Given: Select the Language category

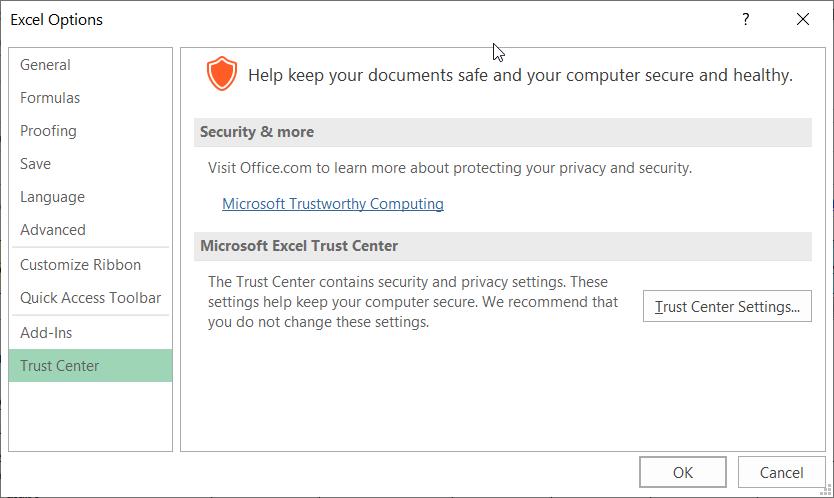Looking at the screenshot, I should pos(52,197).
